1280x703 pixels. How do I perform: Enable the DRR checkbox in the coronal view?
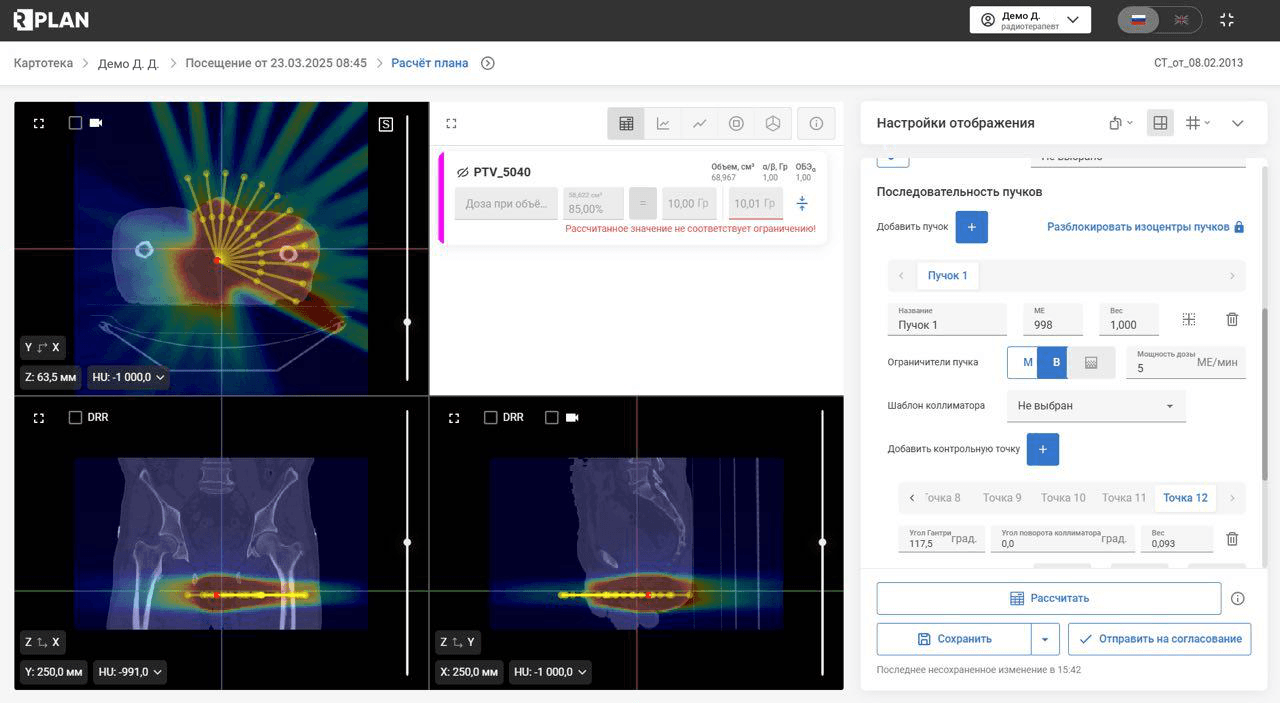pos(75,417)
